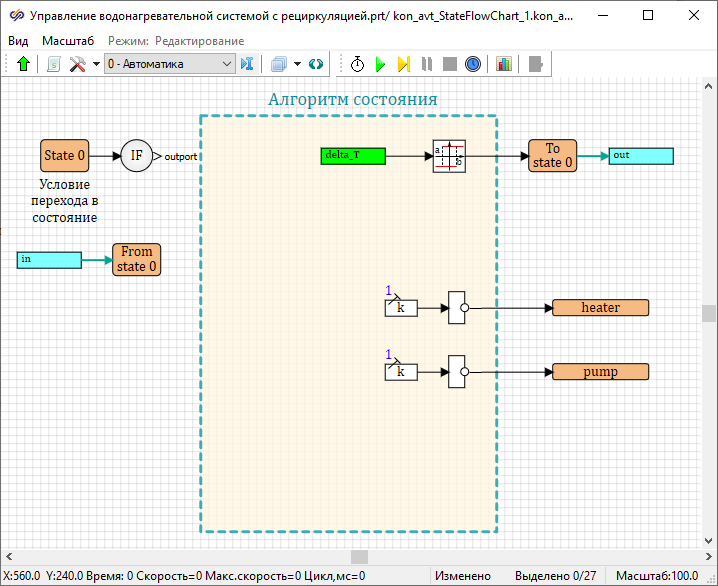This screenshot has height=586, width=718.
Task: Click the teal refresh arrows icon
Action: pos(316,64)
